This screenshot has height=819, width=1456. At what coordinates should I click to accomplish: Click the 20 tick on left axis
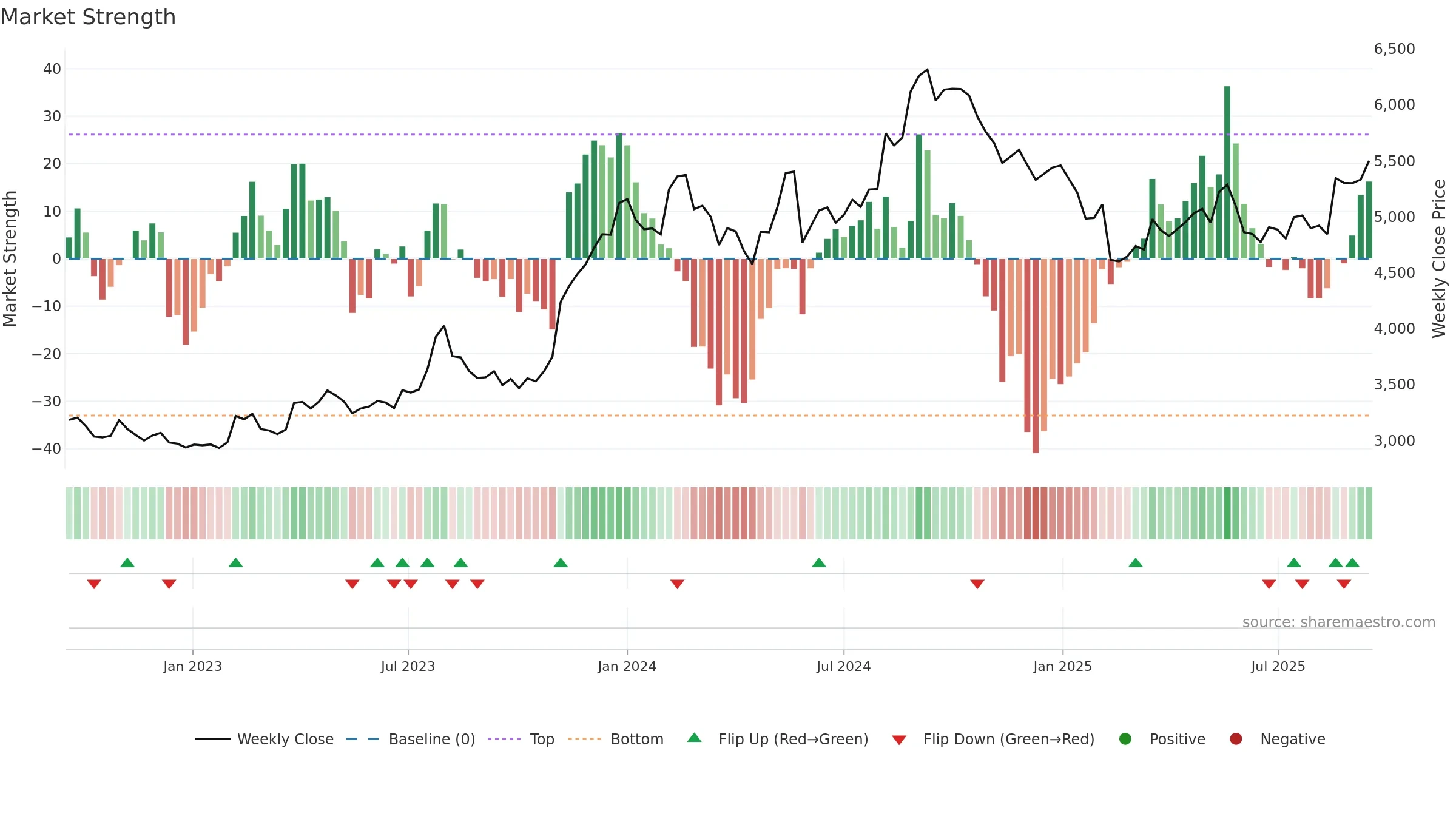(x=52, y=163)
